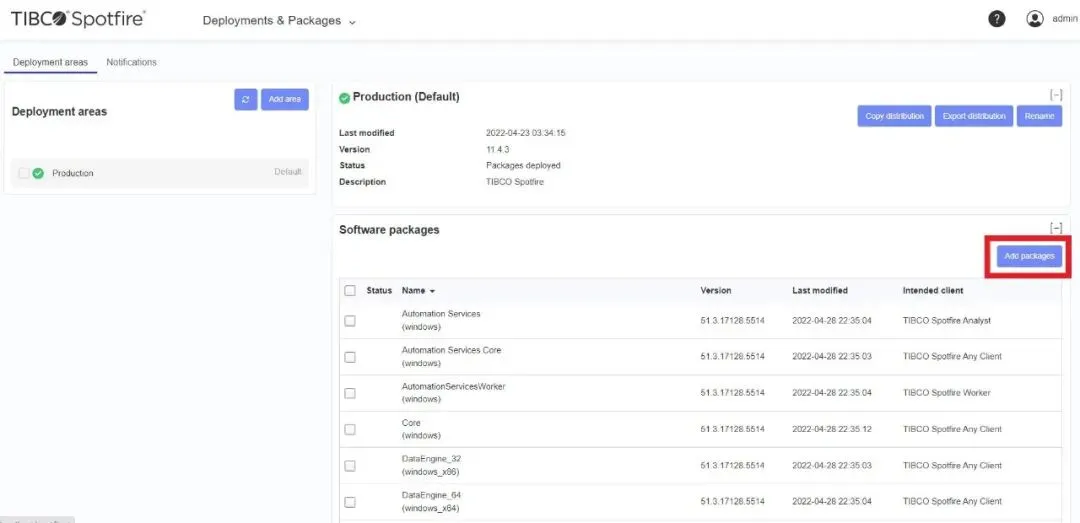Click the green status icon beside Production (Default)

tap(345, 98)
